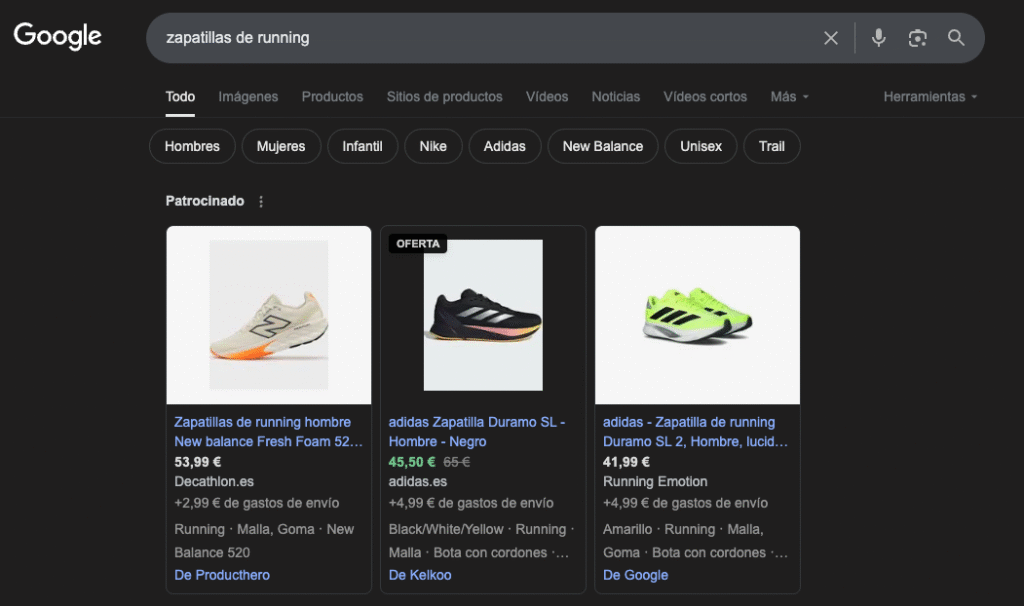Open the neon green adidas shoe image

697,315
